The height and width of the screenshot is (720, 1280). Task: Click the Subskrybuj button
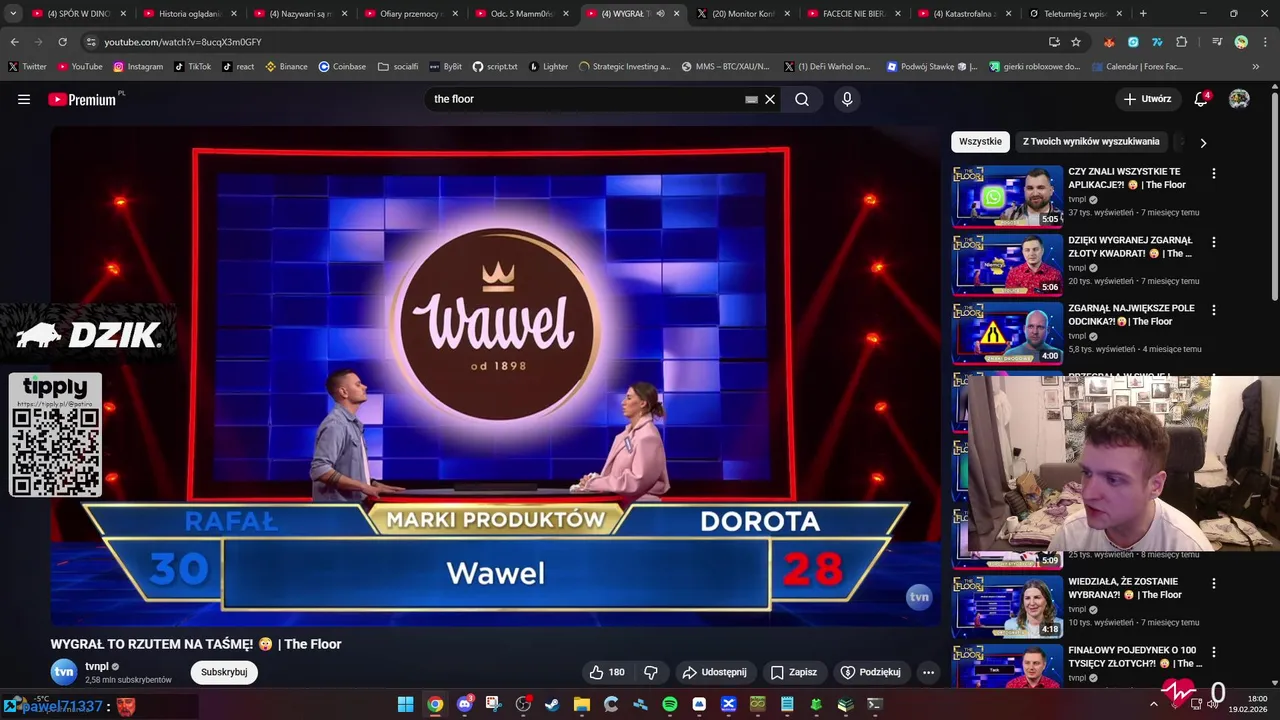224,672
